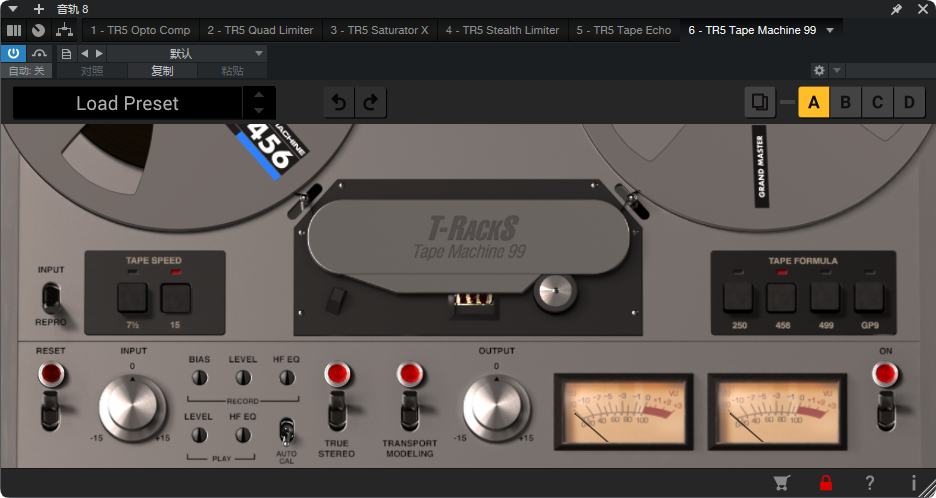This screenshot has width=936, height=498.
Task: Toggle the plugin power bypass button
Action: 13,53
